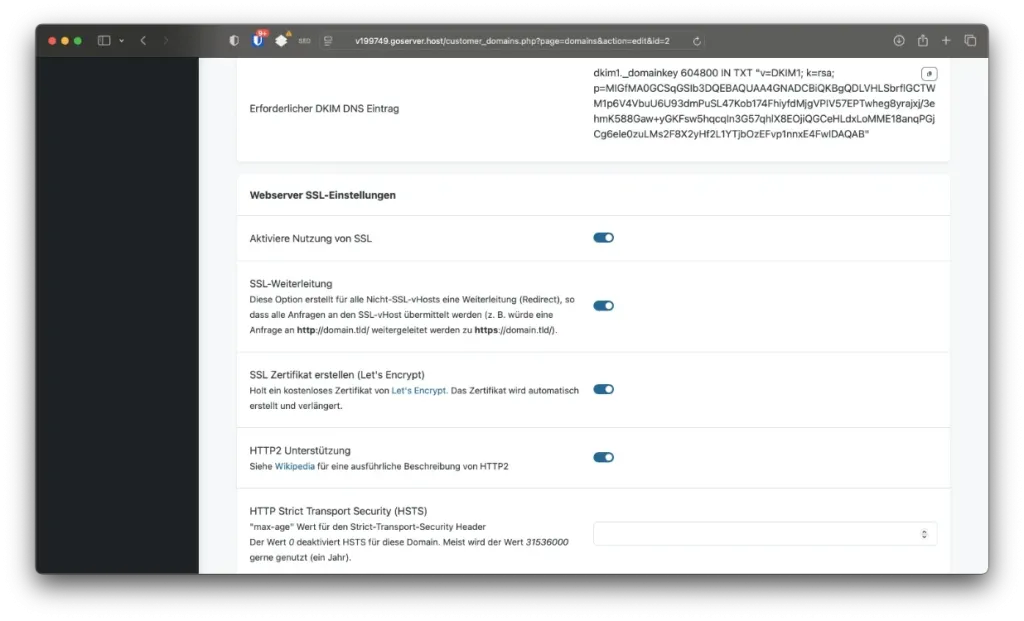Turn off the SSL-Weiterleitung switch
The height and width of the screenshot is (621, 1024).
point(603,305)
